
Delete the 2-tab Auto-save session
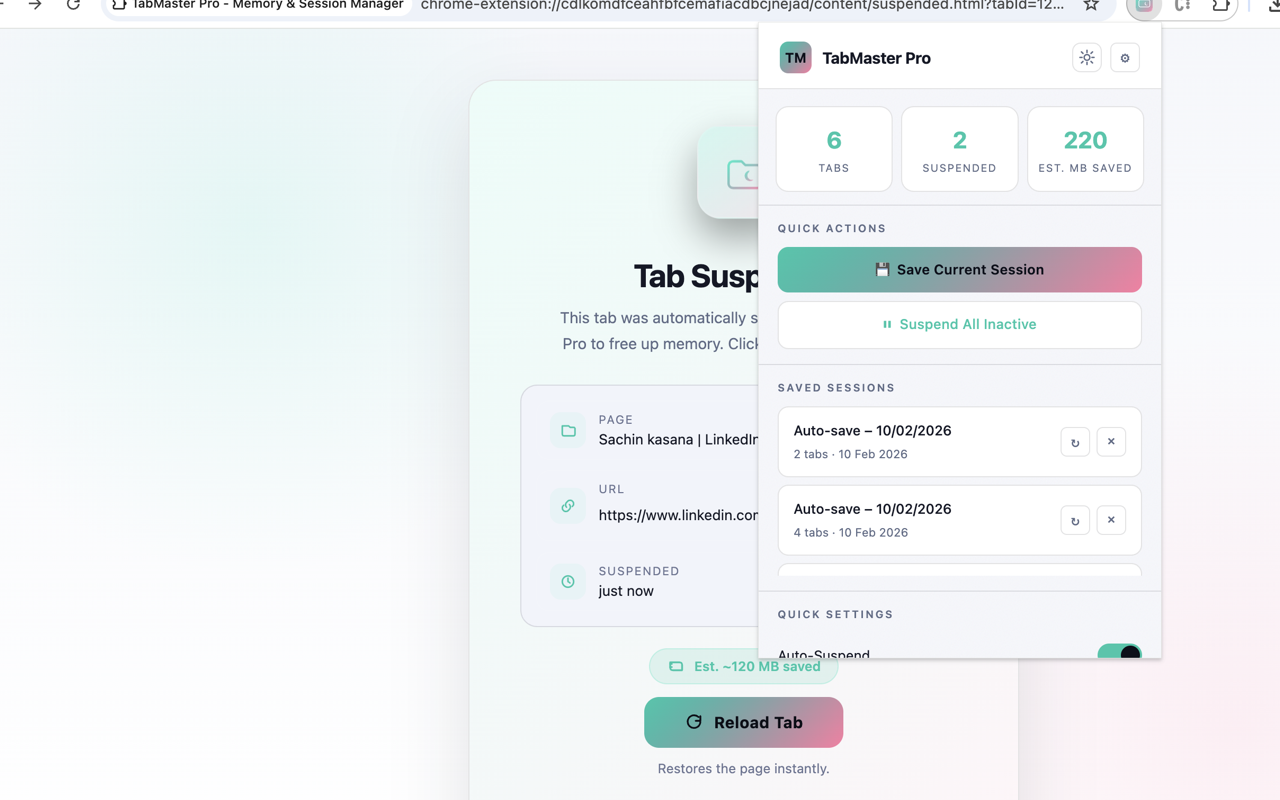(x=1110, y=441)
